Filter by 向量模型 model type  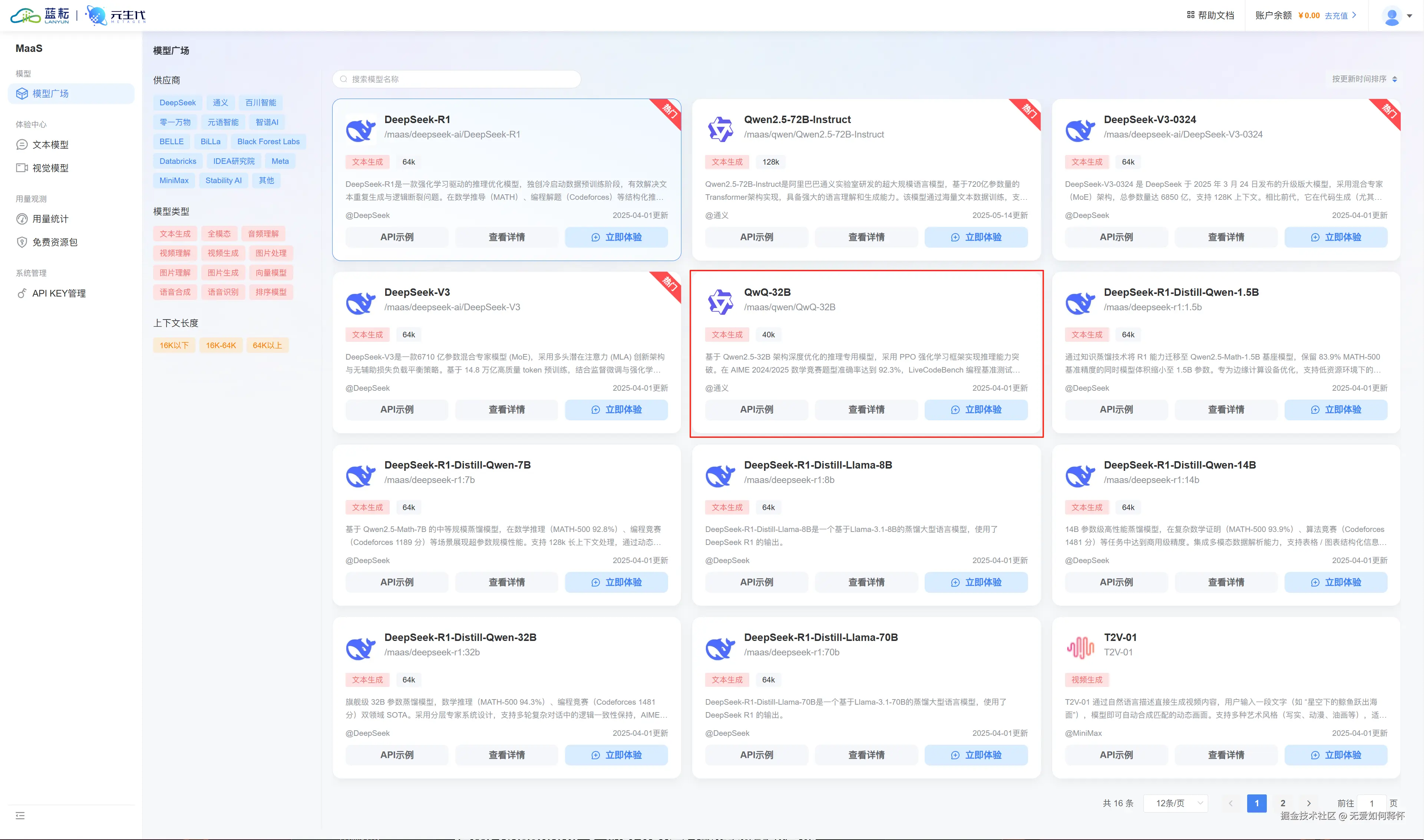pyautogui.click(x=271, y=273)
